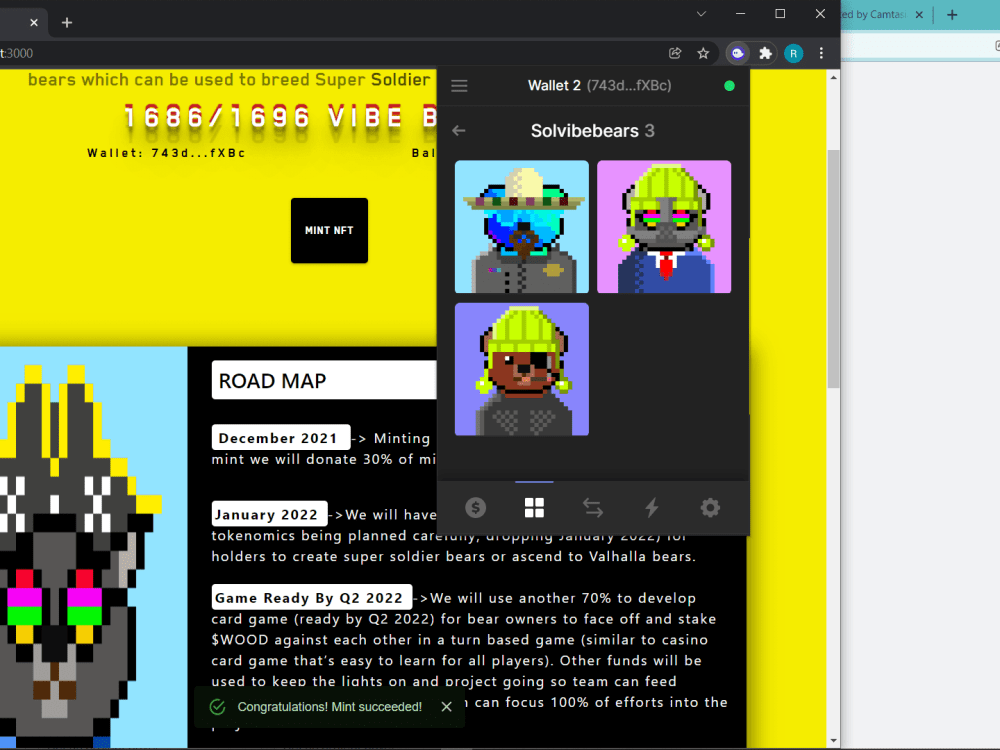Bookmark this page with the star
Image resolution: width=1000 pixels, height=750 pixels.
coord(703,54)
